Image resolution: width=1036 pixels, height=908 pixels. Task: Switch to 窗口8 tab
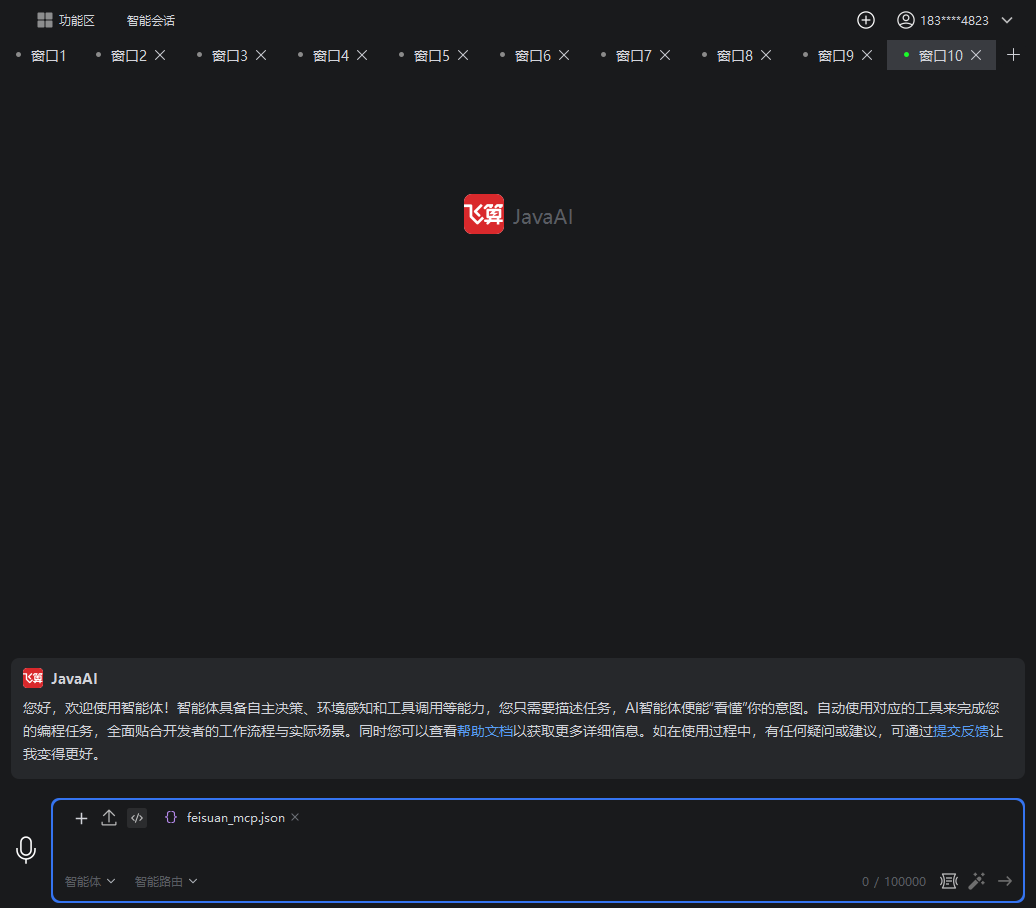pyautogui.click(x=735, y=56)
